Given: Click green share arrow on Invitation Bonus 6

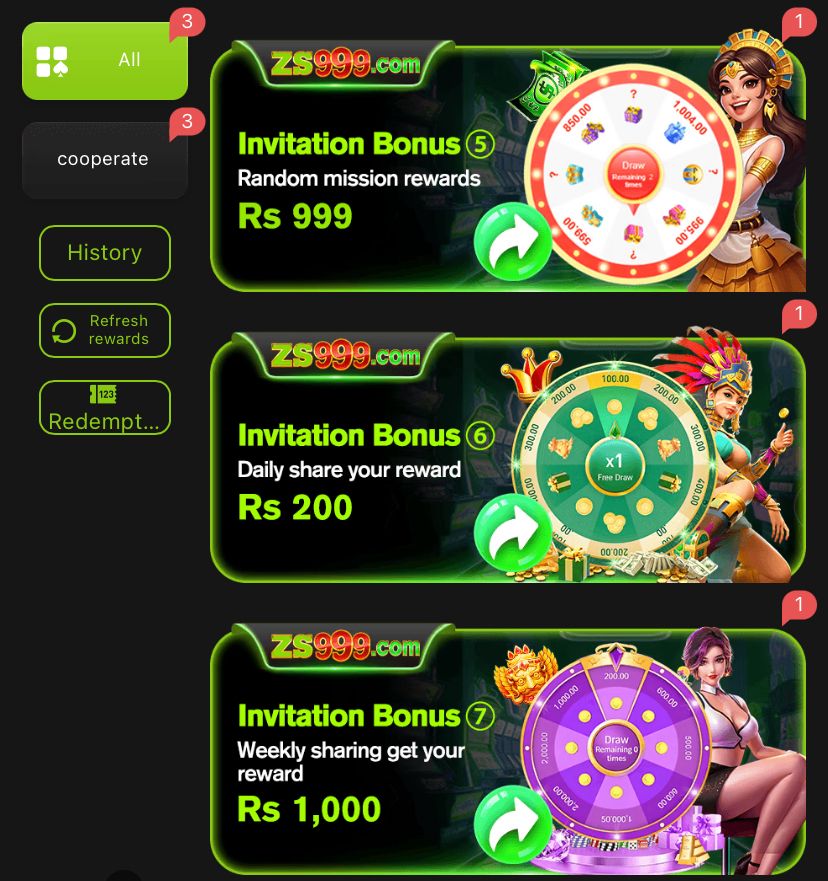Looking at the screenshot, I should (512, 533).
